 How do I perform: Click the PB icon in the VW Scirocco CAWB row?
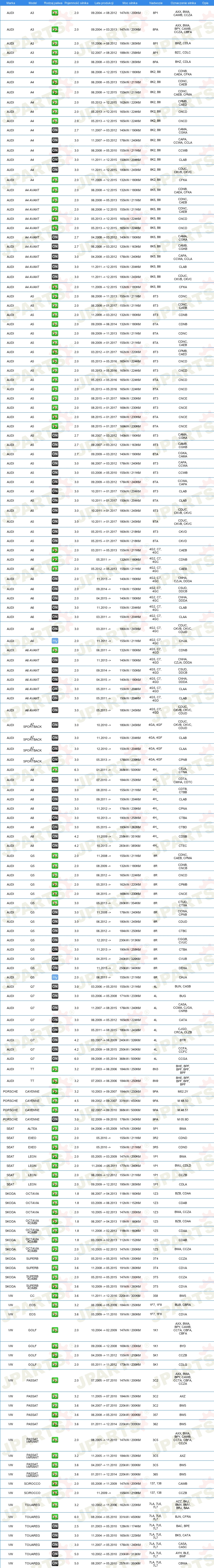click(55, 1483)
